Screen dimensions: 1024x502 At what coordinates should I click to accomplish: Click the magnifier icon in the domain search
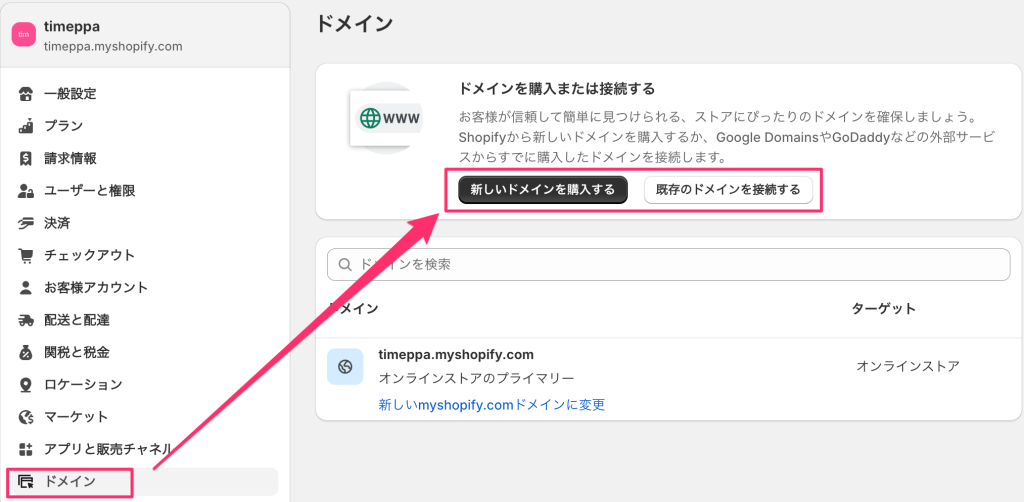[x=345, y=264]
